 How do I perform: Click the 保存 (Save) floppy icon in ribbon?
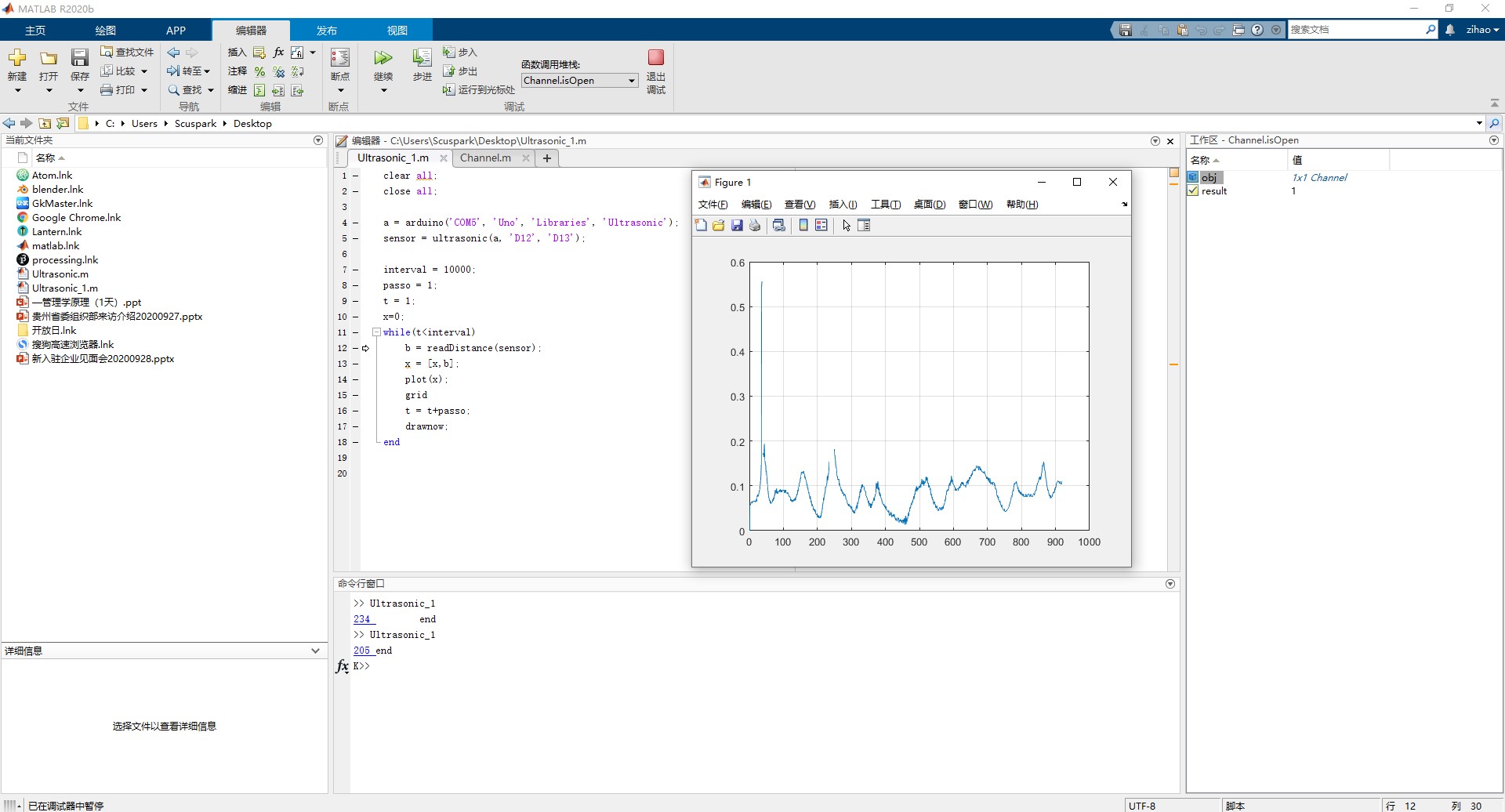(x=80, y=58)
